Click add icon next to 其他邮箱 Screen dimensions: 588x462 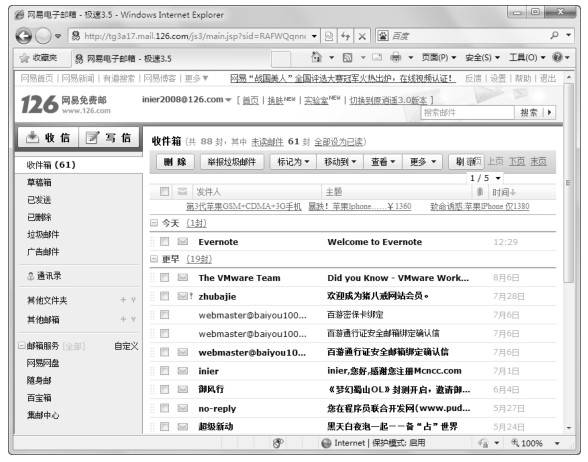tap(123, 319)
